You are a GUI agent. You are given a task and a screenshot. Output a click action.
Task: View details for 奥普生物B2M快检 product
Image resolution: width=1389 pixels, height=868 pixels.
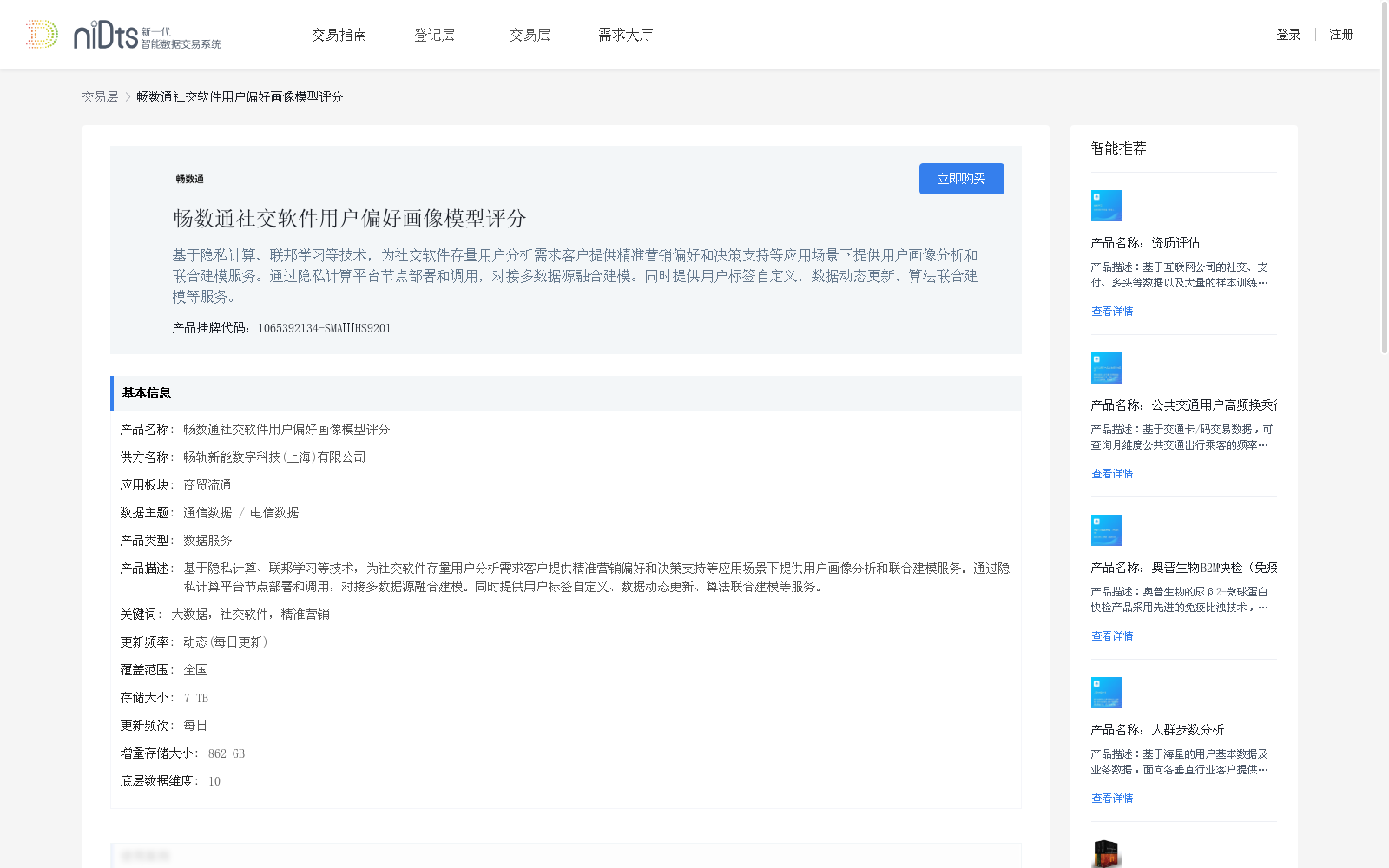pos(1112,636)
